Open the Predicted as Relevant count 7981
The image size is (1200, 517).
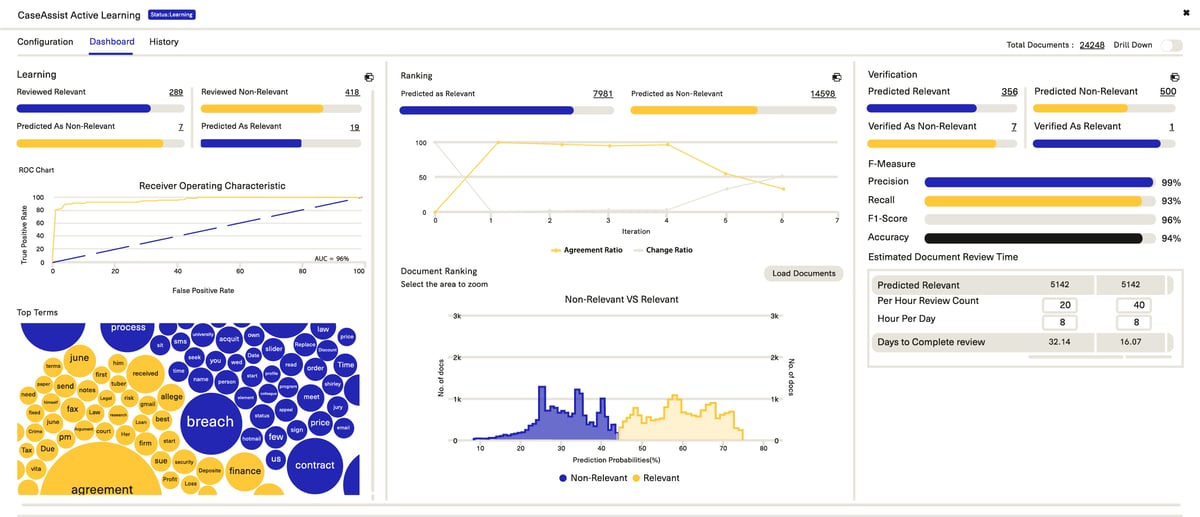click(x=602, y=94)
